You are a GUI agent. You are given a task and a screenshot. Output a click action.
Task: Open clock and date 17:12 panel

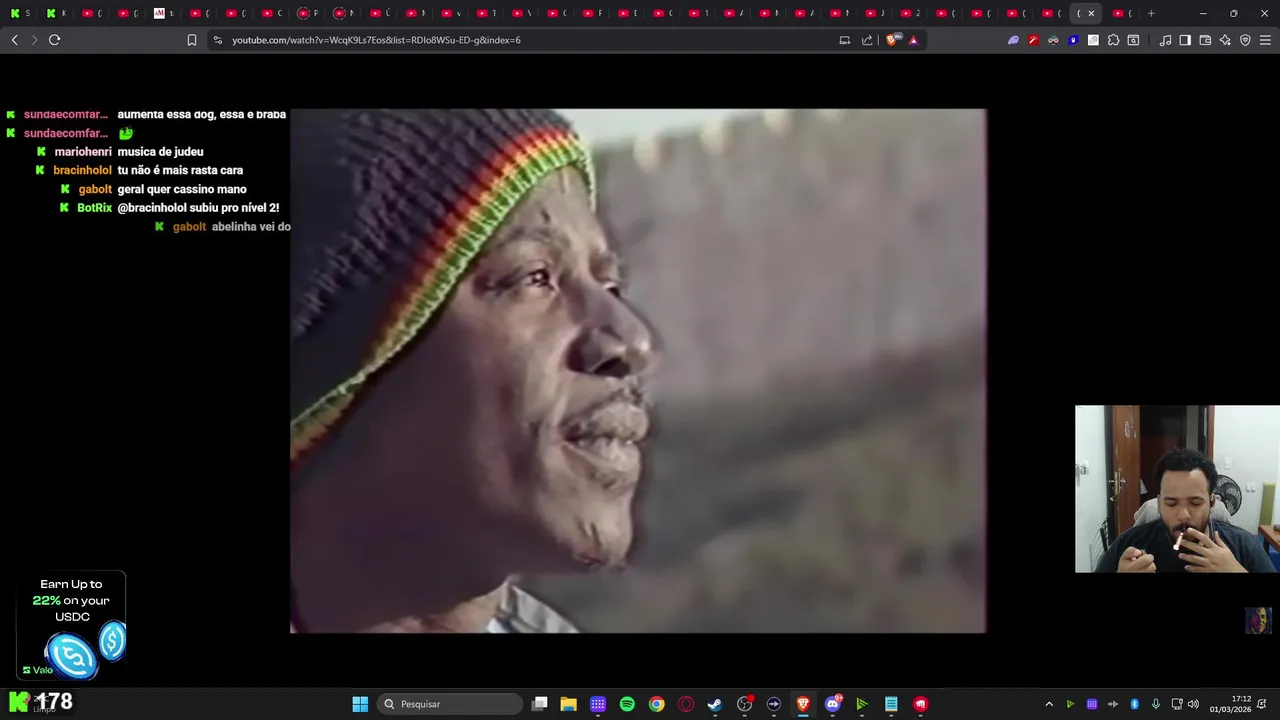[1231, 704]
